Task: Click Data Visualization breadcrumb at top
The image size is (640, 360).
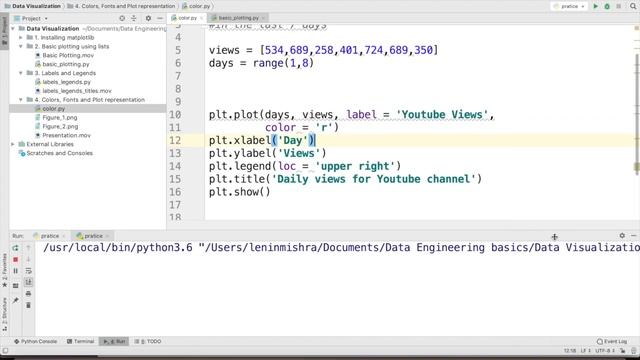Action: click(33, 6)
